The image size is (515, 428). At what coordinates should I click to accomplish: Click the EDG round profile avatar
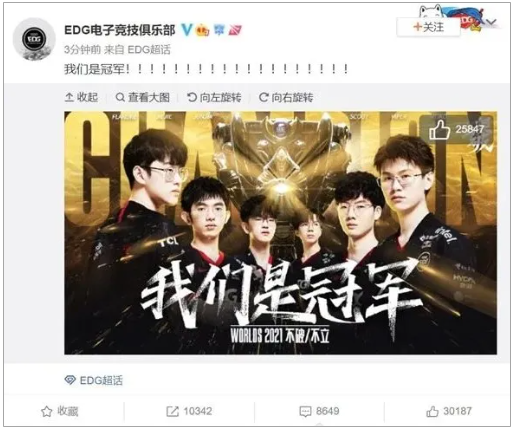click(34, 39)
